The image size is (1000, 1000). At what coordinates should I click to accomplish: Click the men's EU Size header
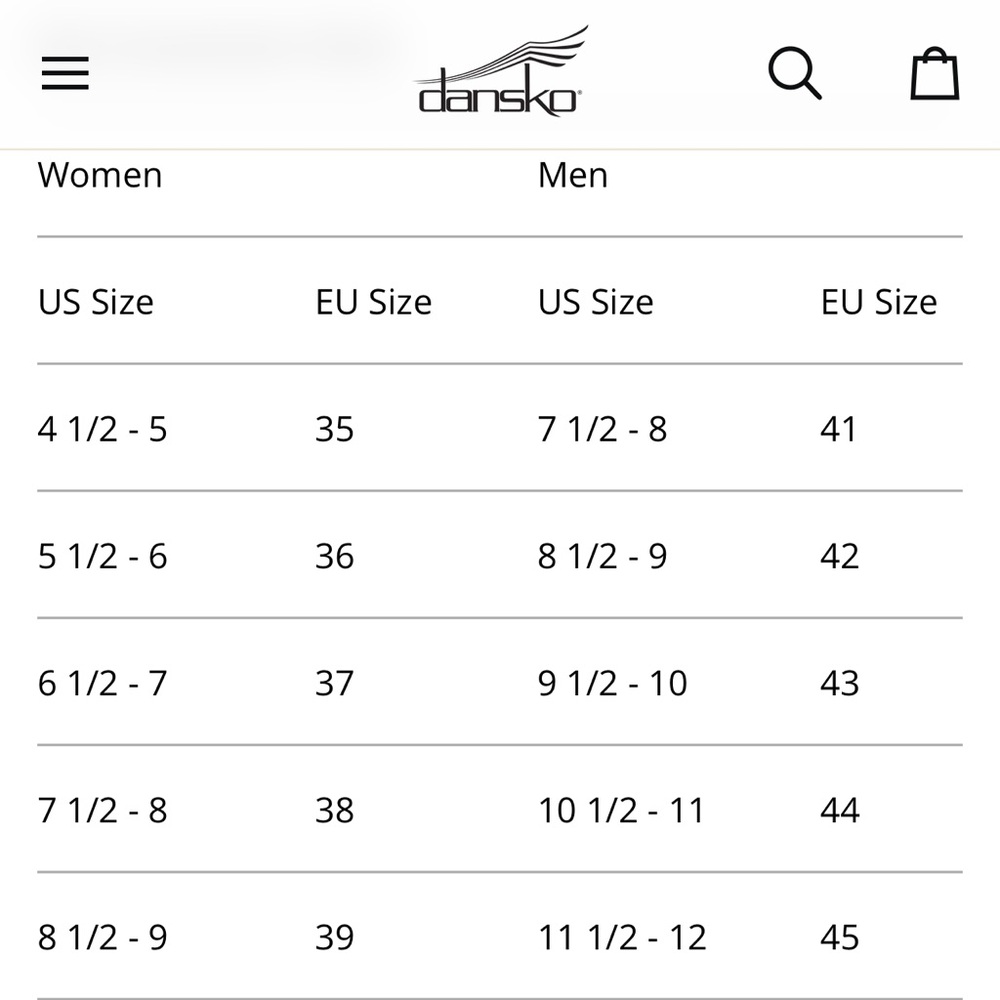click(879, 302)
